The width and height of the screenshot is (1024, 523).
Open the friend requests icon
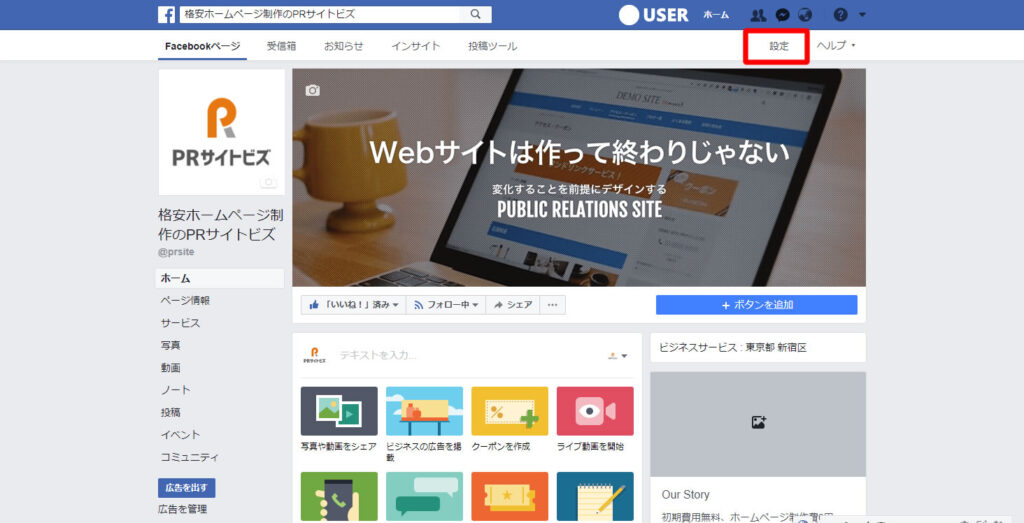coord(757,15)
